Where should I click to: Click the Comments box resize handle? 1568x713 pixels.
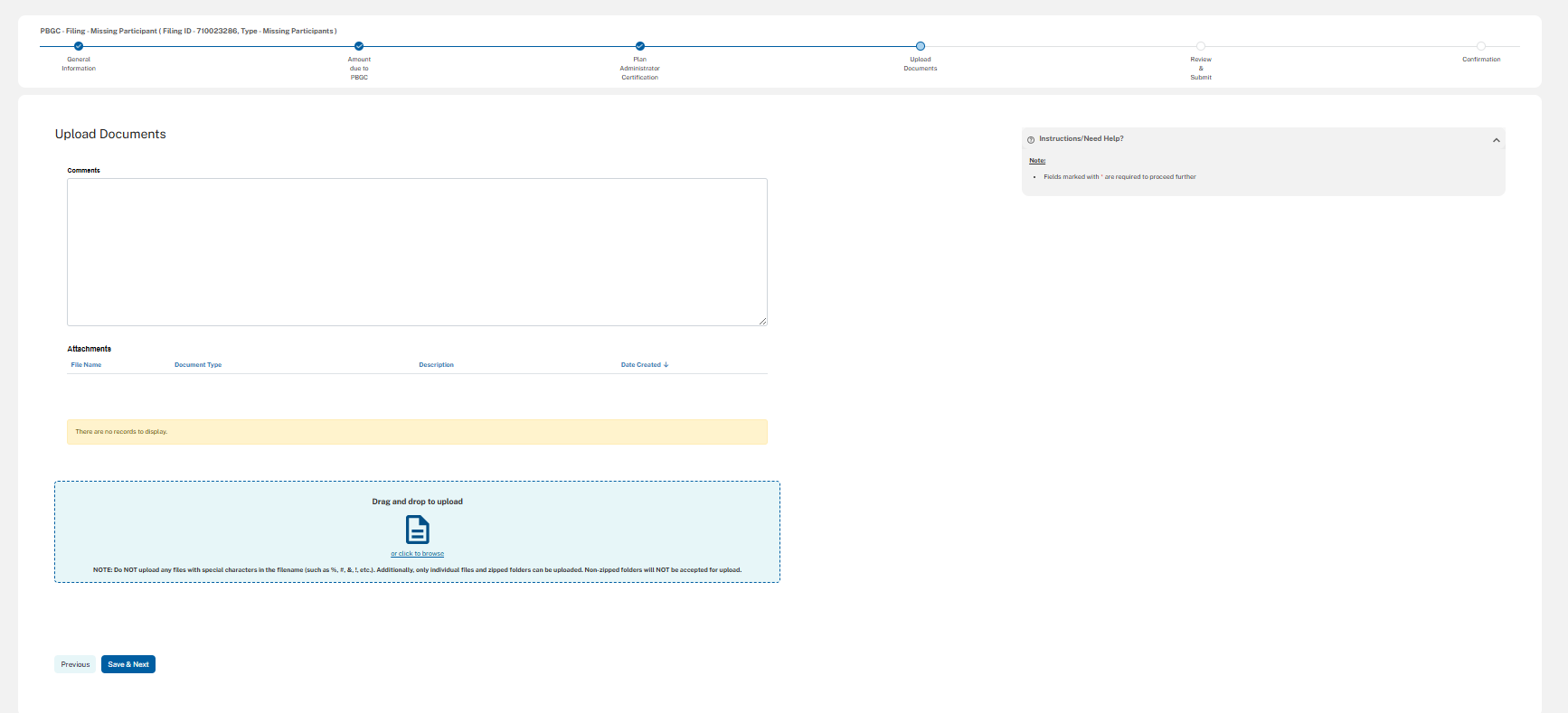click(763, 321)
